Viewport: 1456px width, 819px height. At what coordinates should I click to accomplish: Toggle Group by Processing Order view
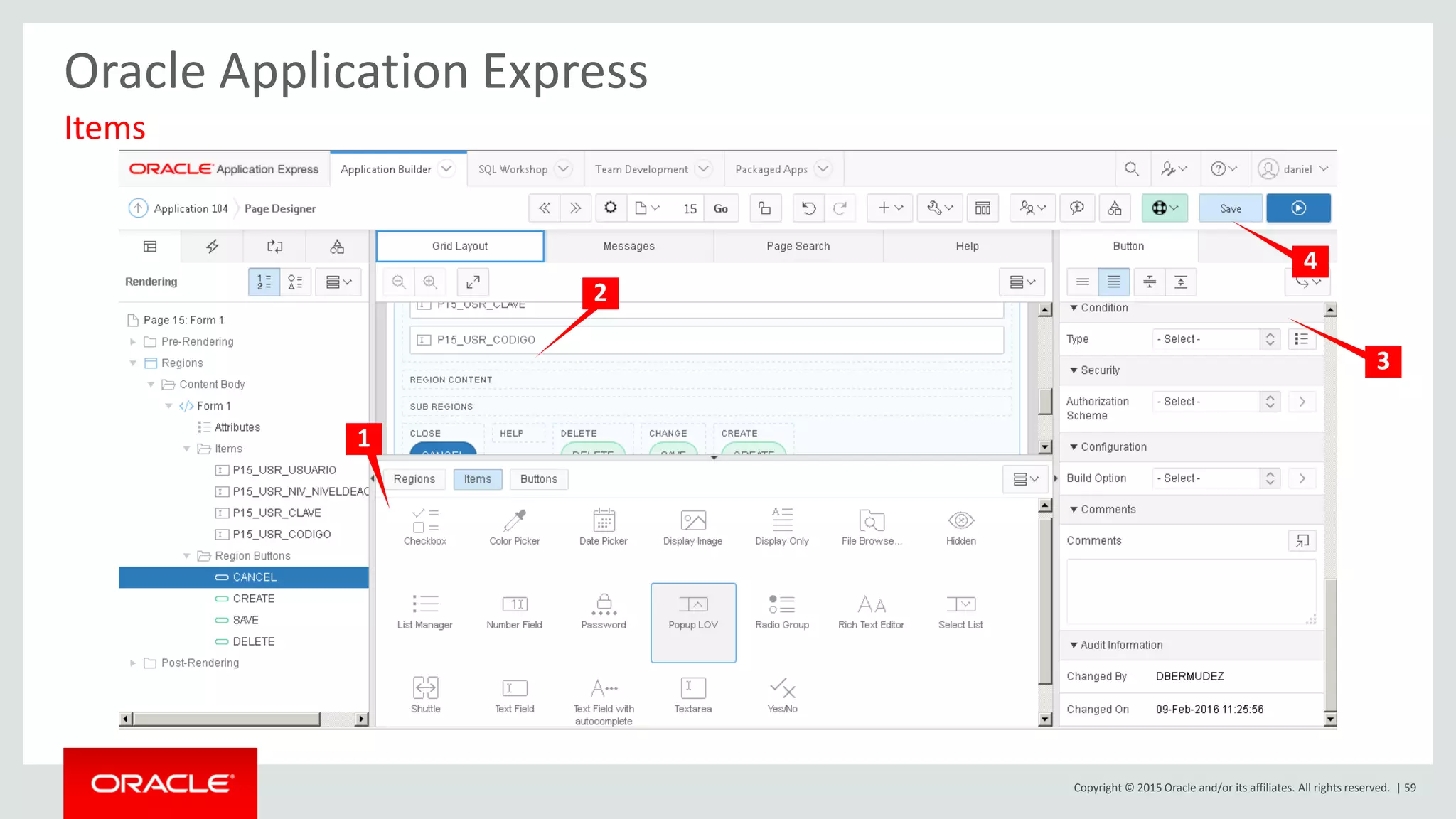pos(264,282)
